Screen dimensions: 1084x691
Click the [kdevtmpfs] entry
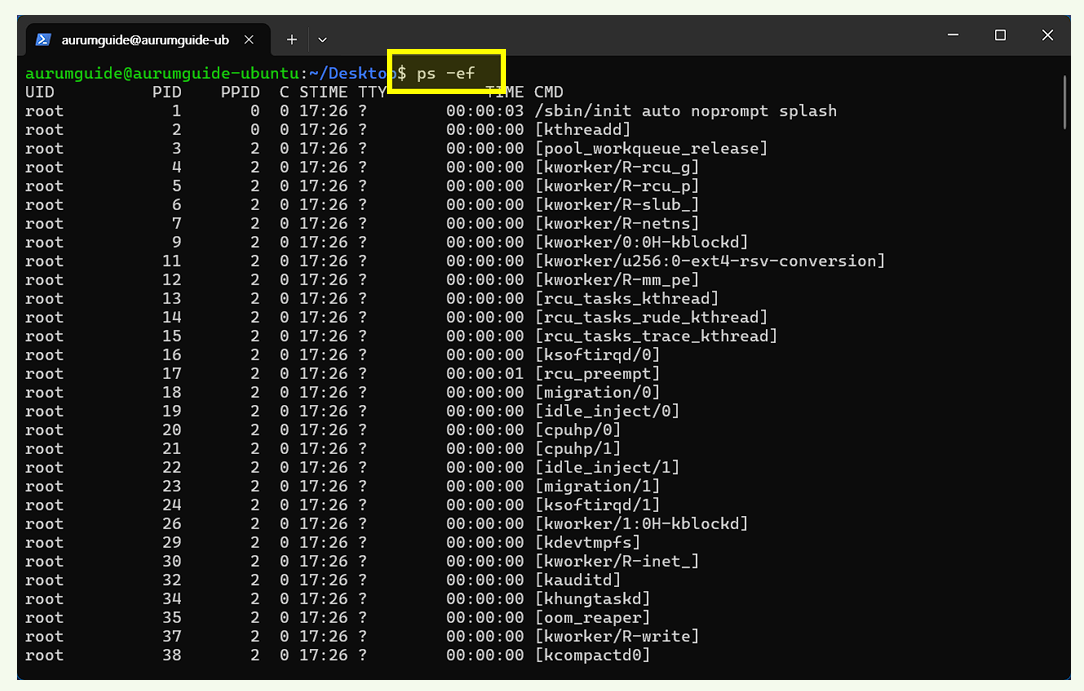588,542
